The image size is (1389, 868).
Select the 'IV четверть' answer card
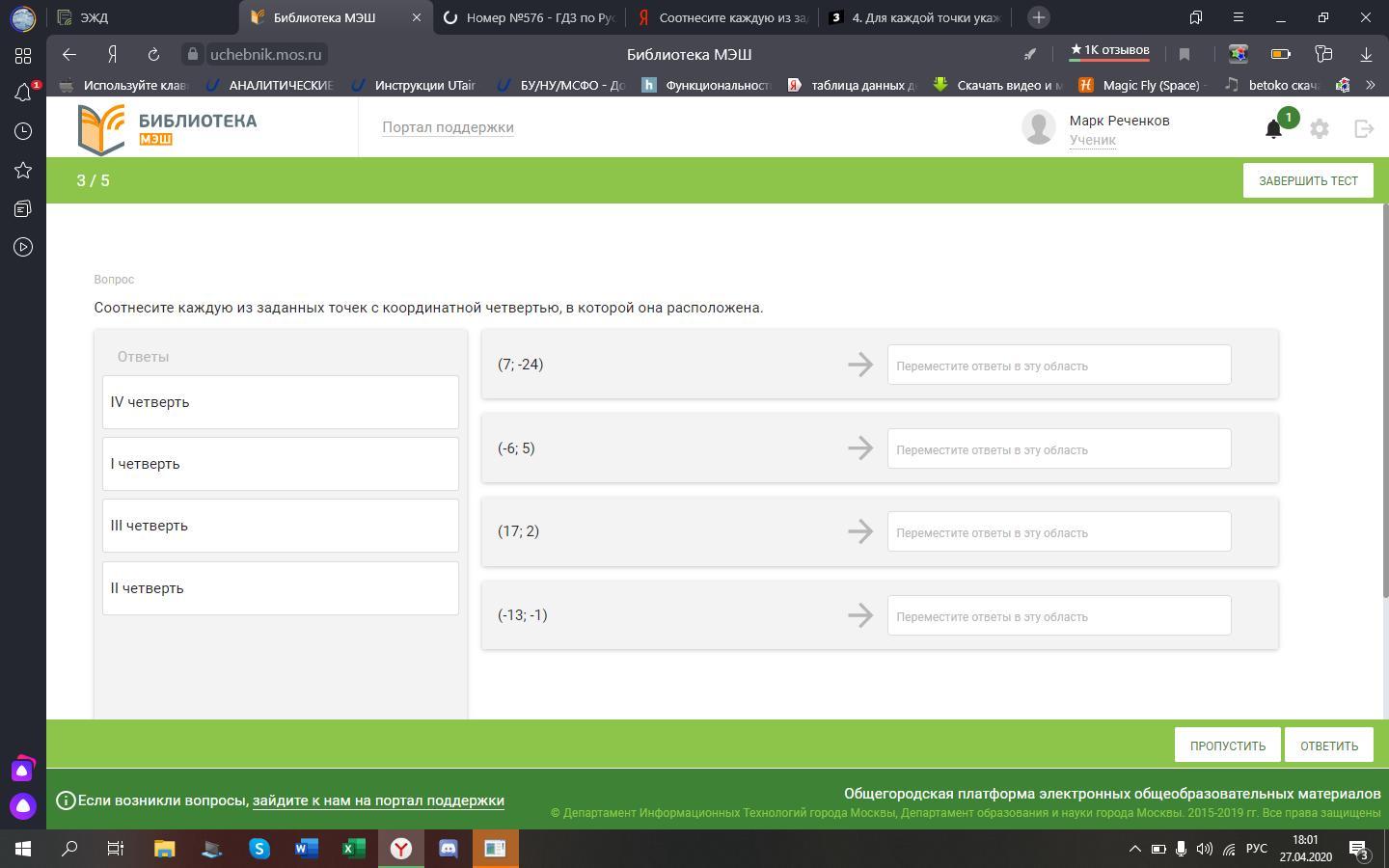pyautogui.click(x=281, y=402)
